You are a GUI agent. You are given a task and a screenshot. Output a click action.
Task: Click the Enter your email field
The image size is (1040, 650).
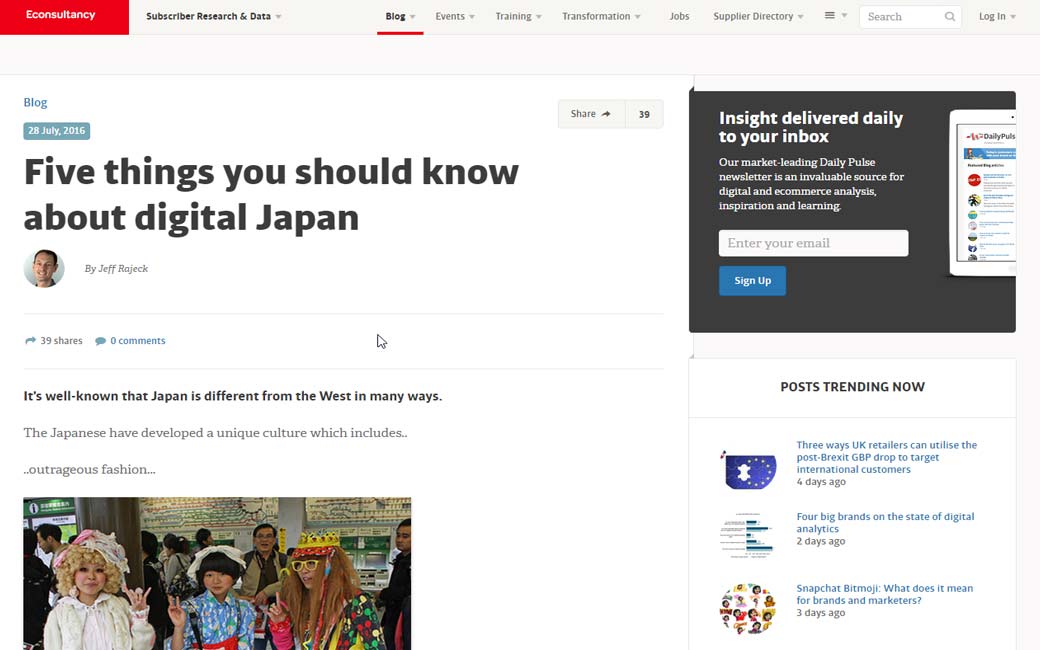pyautogui.click(x=813, y=243)
